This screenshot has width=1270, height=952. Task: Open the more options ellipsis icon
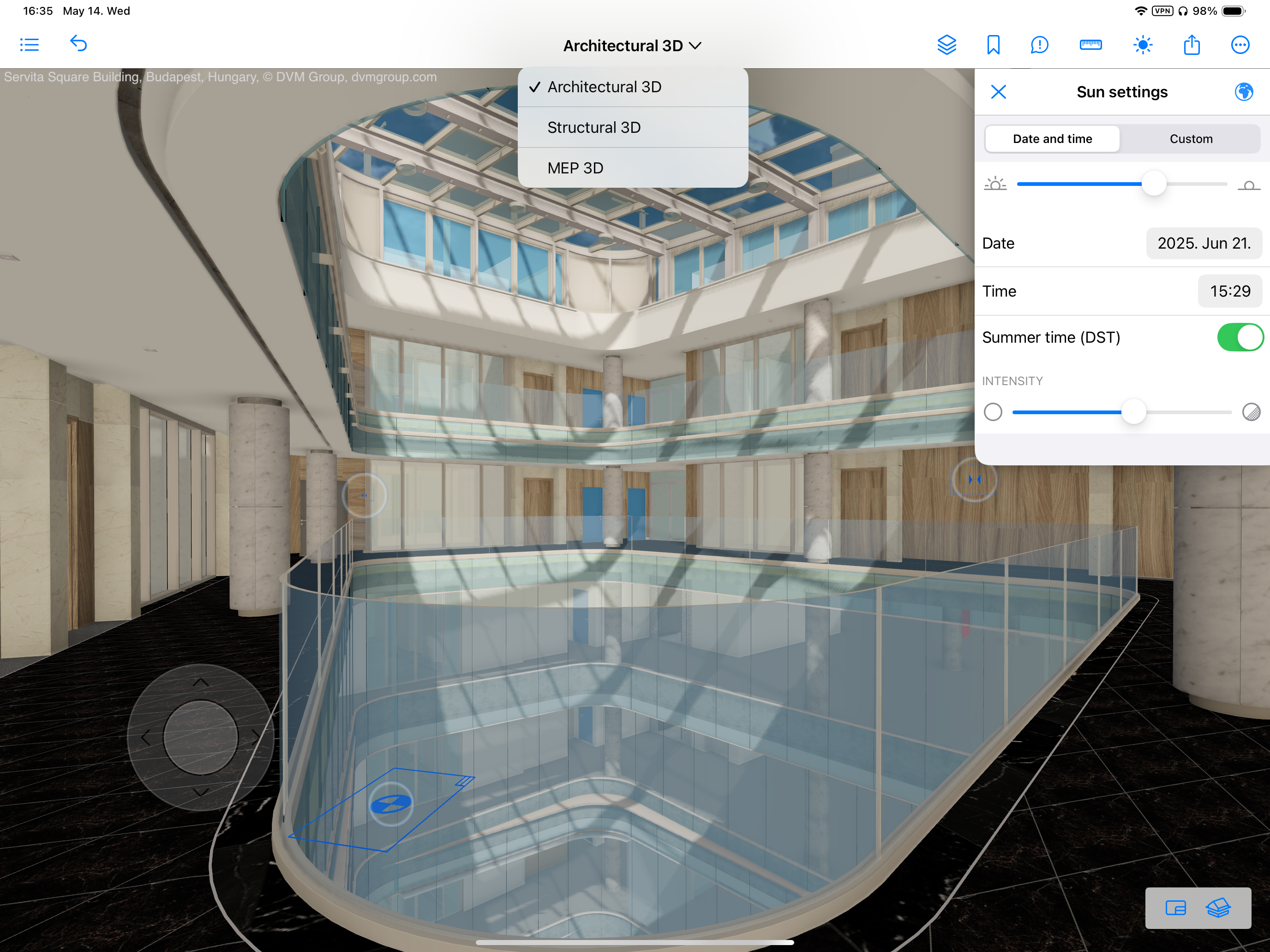click(1240, 45)
